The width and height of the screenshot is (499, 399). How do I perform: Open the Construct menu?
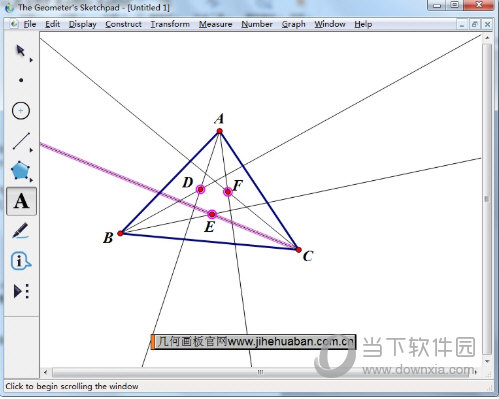point(123,24)
